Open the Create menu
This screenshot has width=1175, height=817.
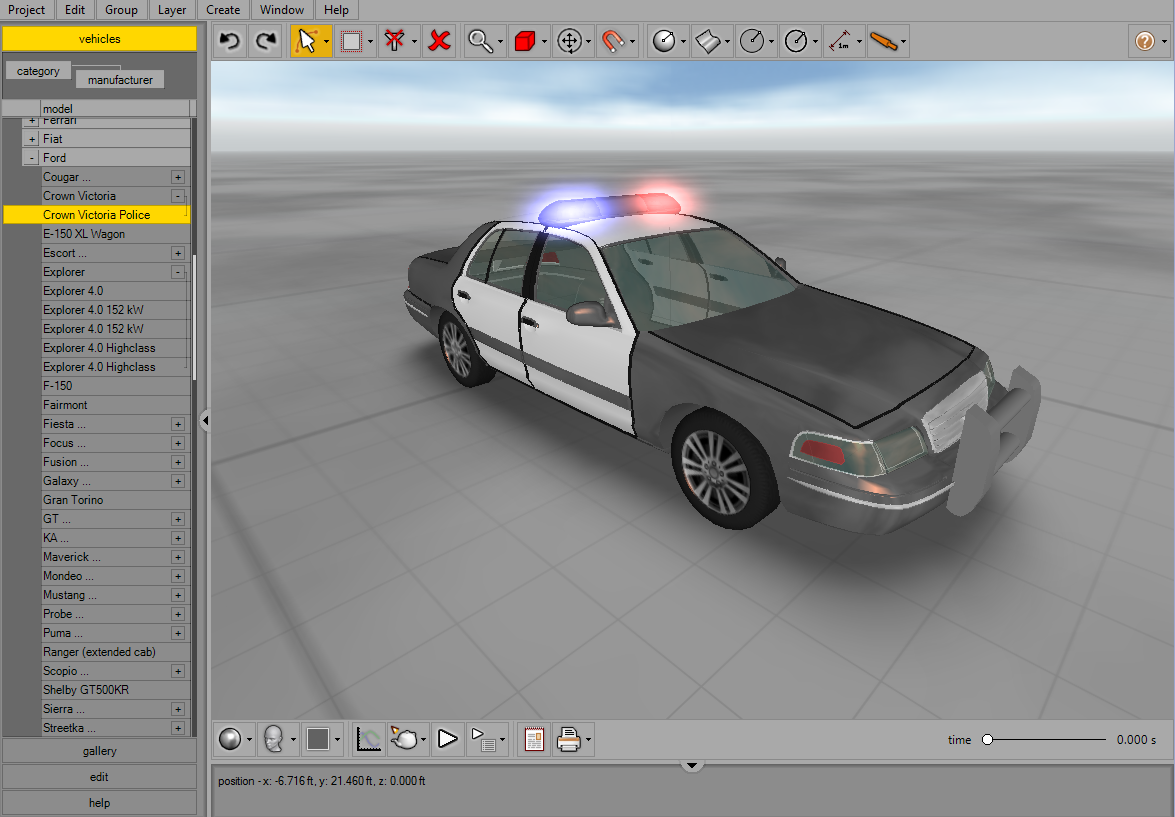pos(222,10)
